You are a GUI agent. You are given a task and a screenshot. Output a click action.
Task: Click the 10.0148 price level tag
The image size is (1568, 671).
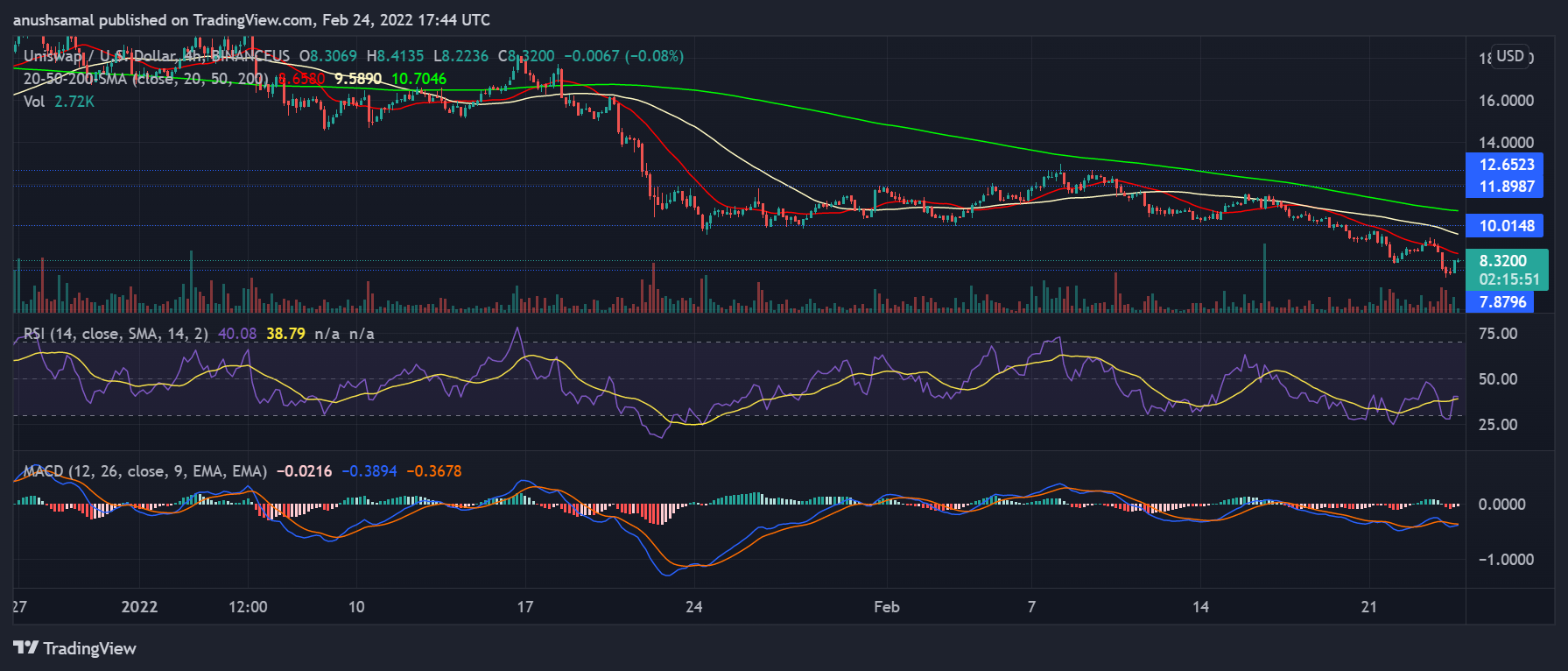(1506, 226)
